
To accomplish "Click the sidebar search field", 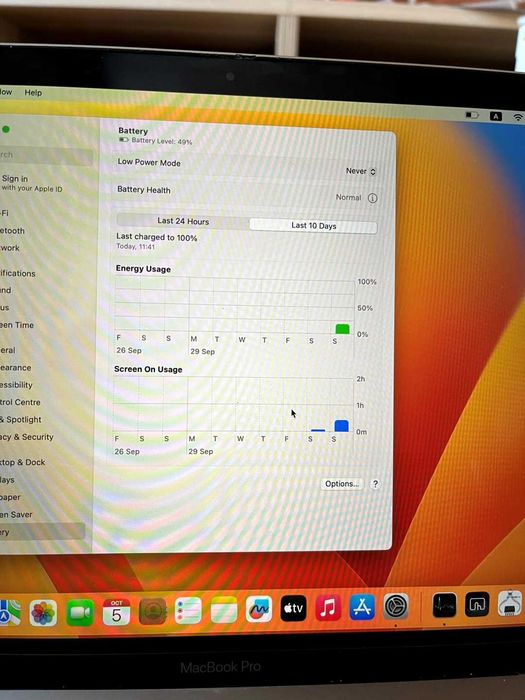I will pos(45,155).
